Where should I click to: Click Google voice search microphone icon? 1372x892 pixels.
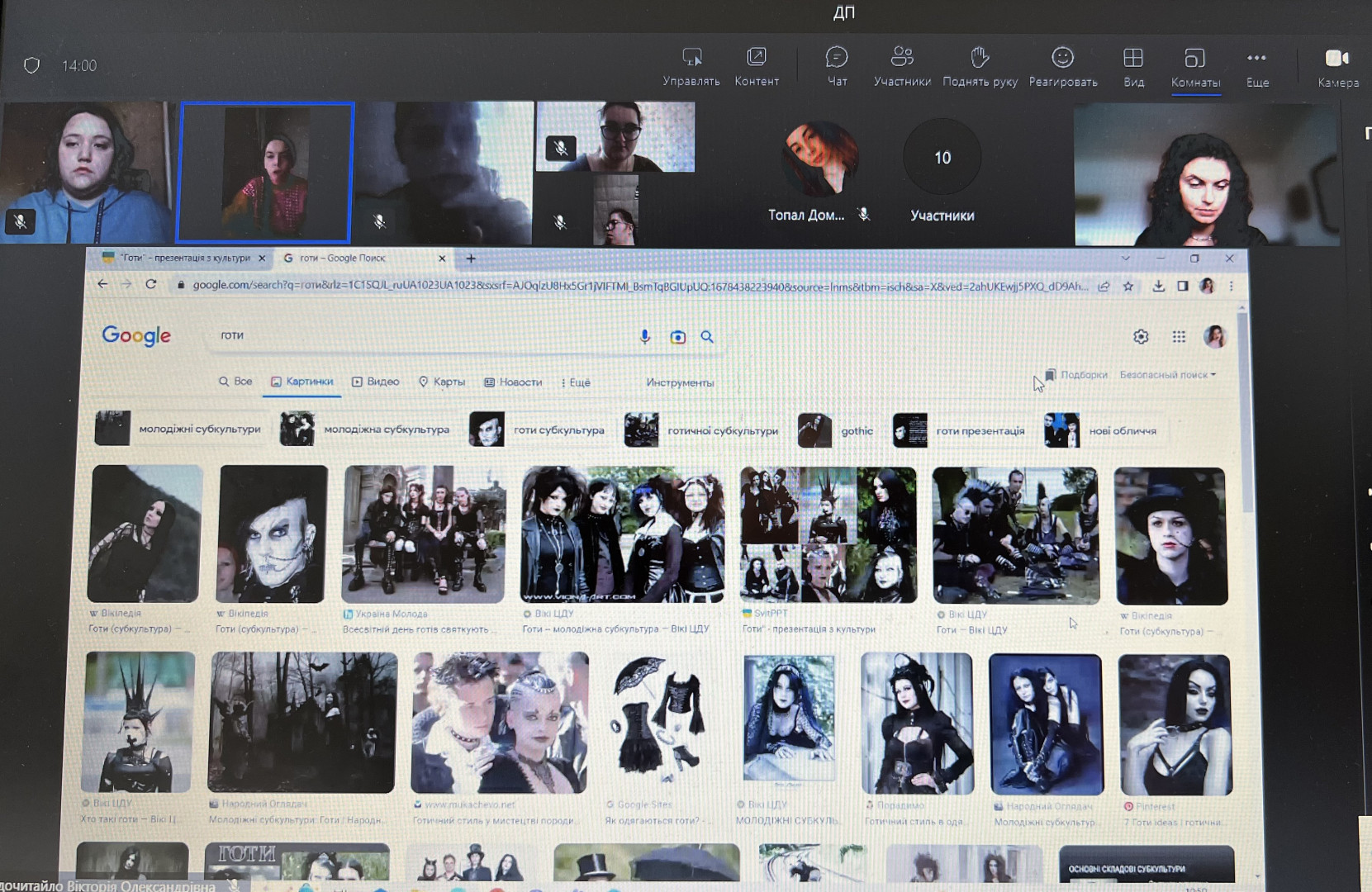click(645, 336)
